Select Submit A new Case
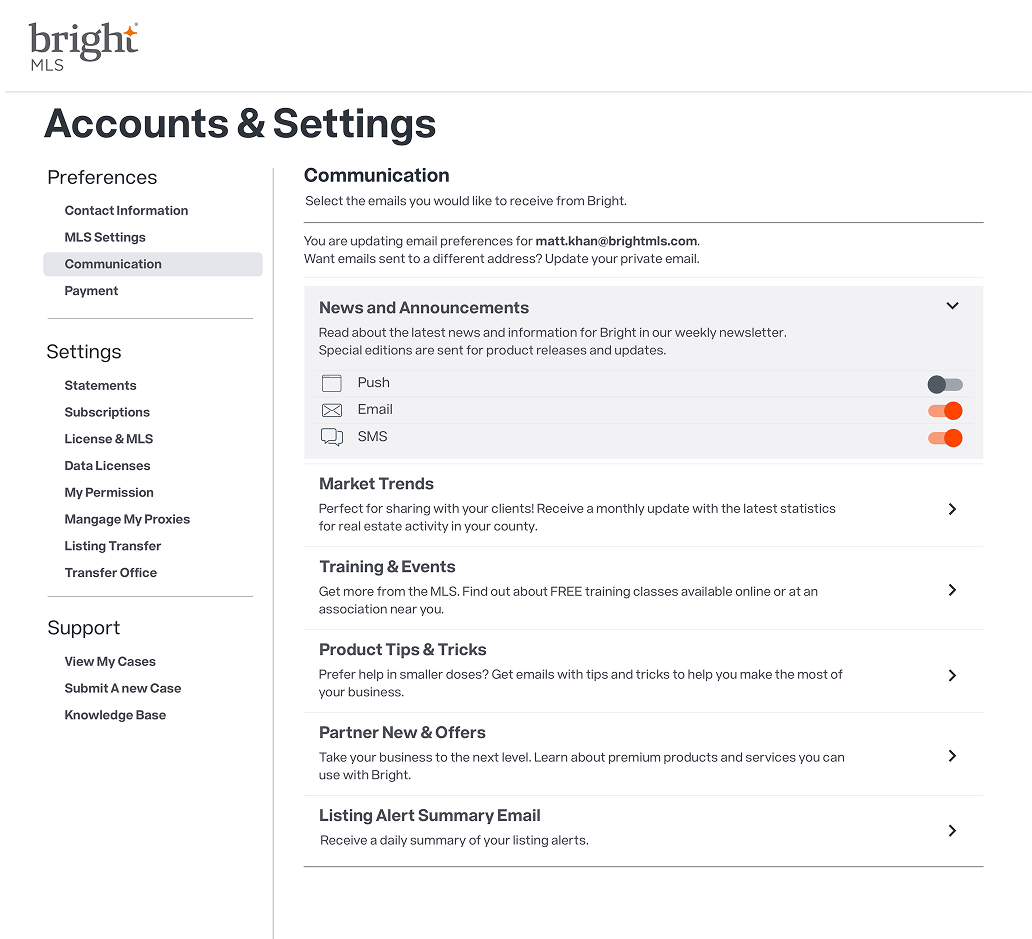 point(123,688)
